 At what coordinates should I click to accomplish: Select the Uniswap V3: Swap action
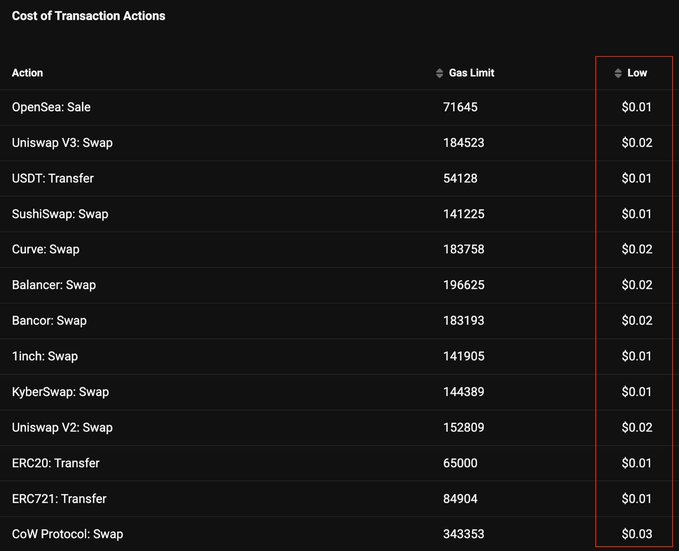tap(62, 143)
